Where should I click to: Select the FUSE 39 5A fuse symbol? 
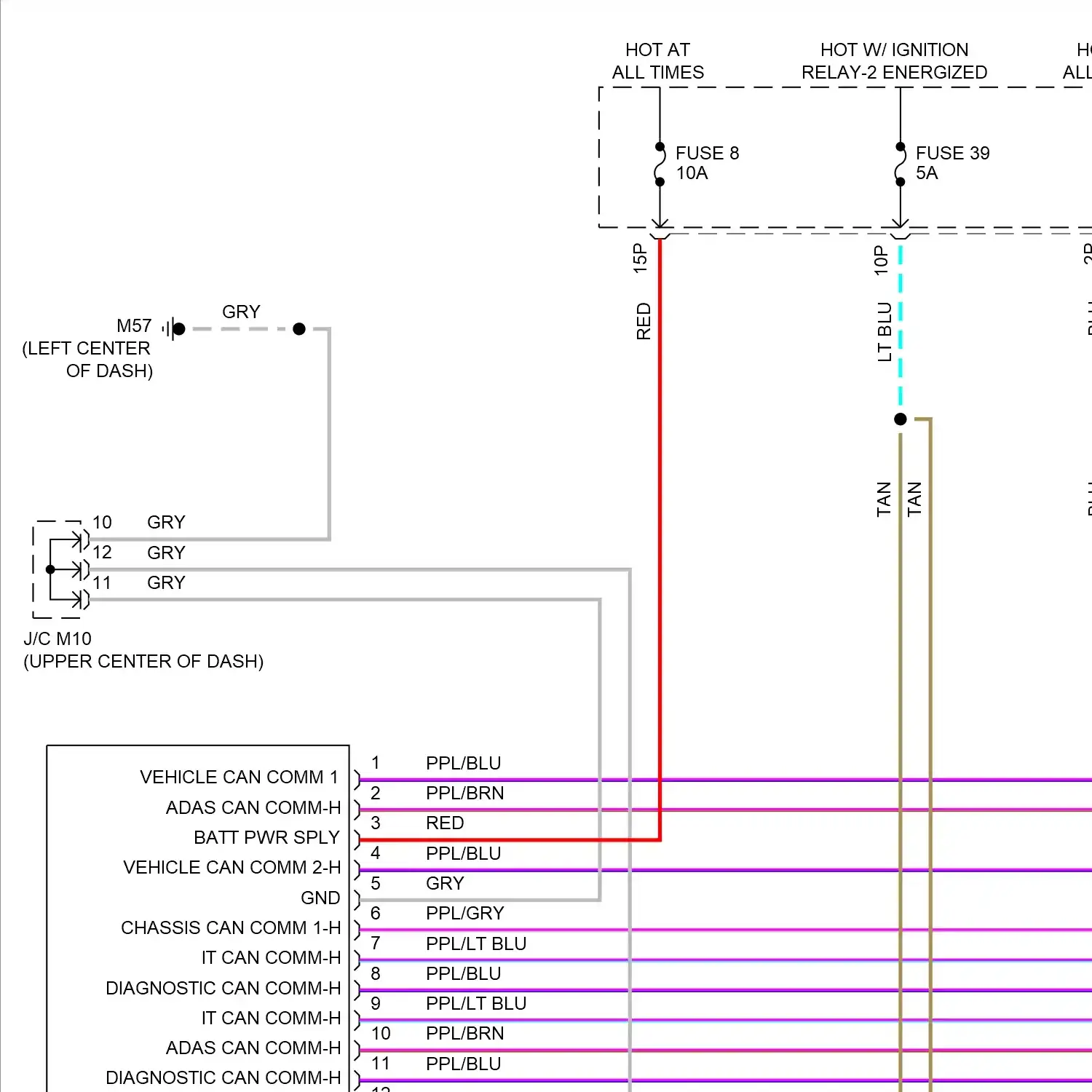coord(901,164)
